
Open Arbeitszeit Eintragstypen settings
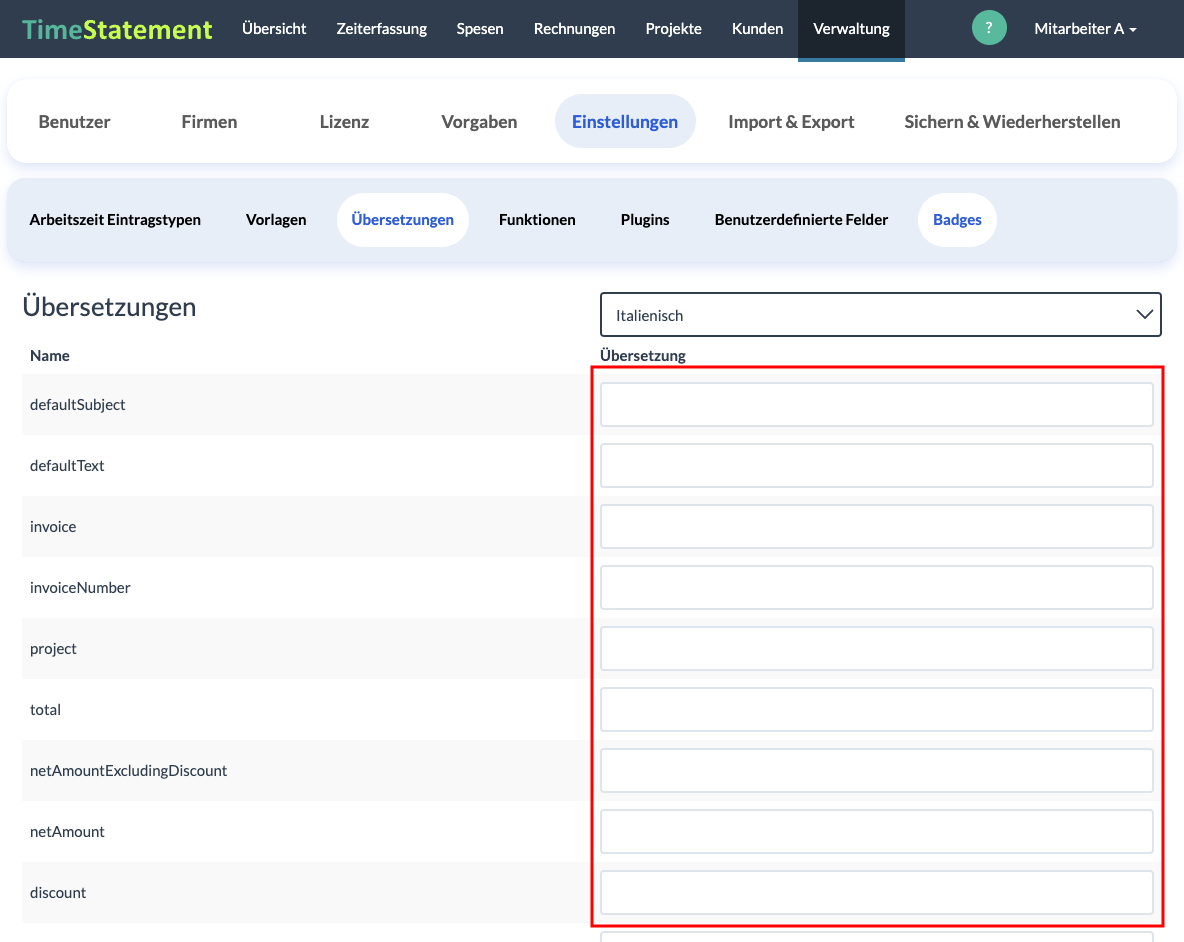point(115,220)
